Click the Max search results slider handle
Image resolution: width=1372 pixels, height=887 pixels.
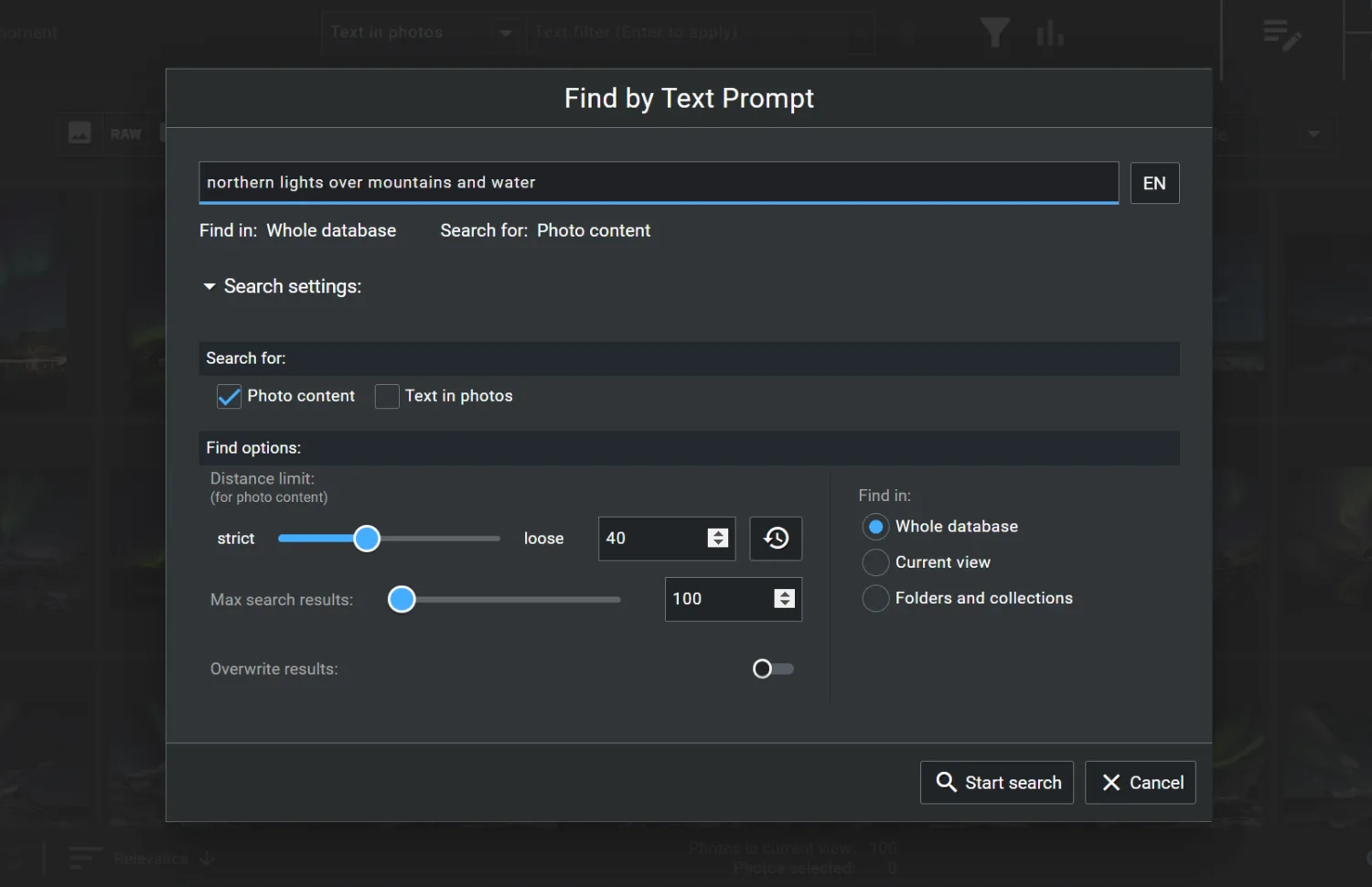(402, 600)
